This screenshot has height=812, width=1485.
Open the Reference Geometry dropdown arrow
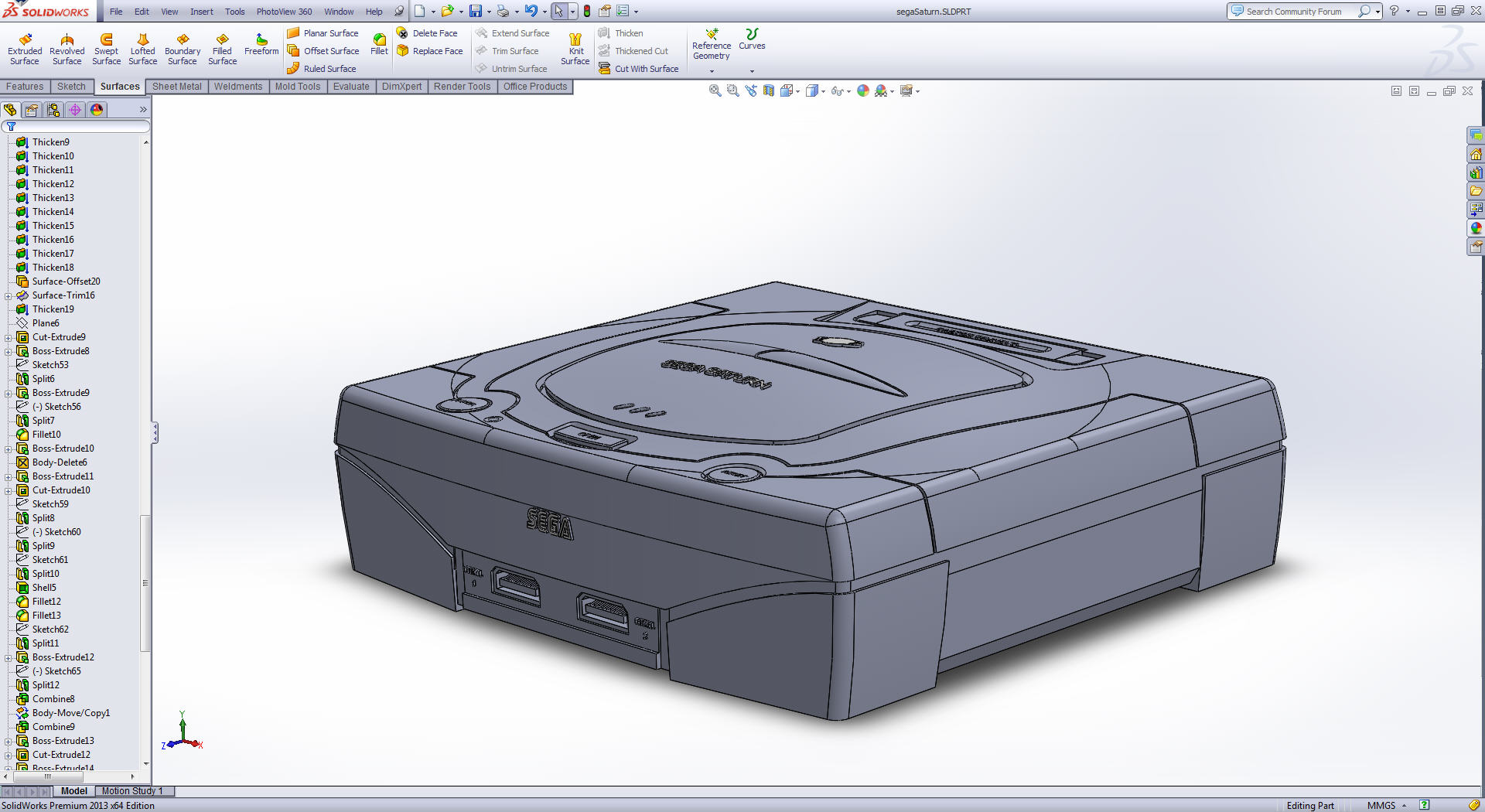[712, 71]
